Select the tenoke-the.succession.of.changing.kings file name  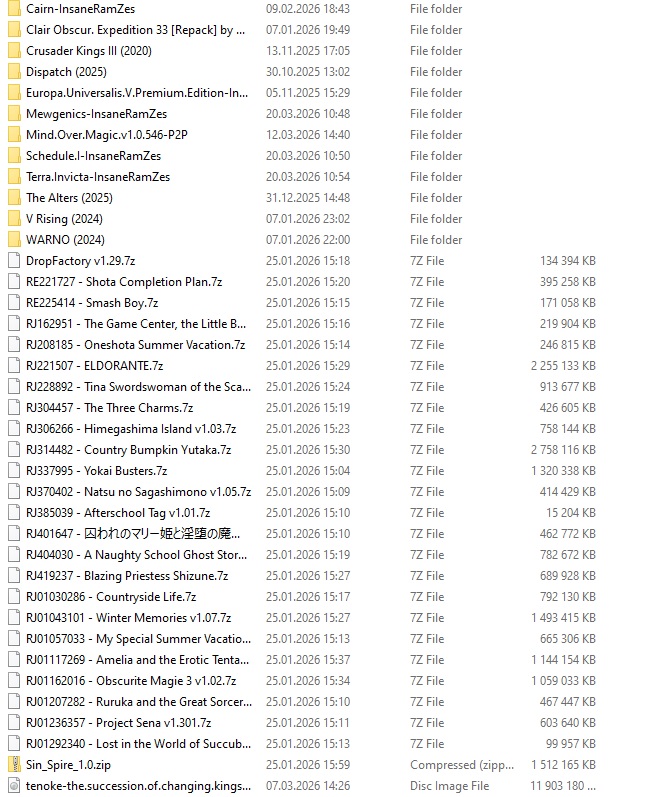[139, 786]
